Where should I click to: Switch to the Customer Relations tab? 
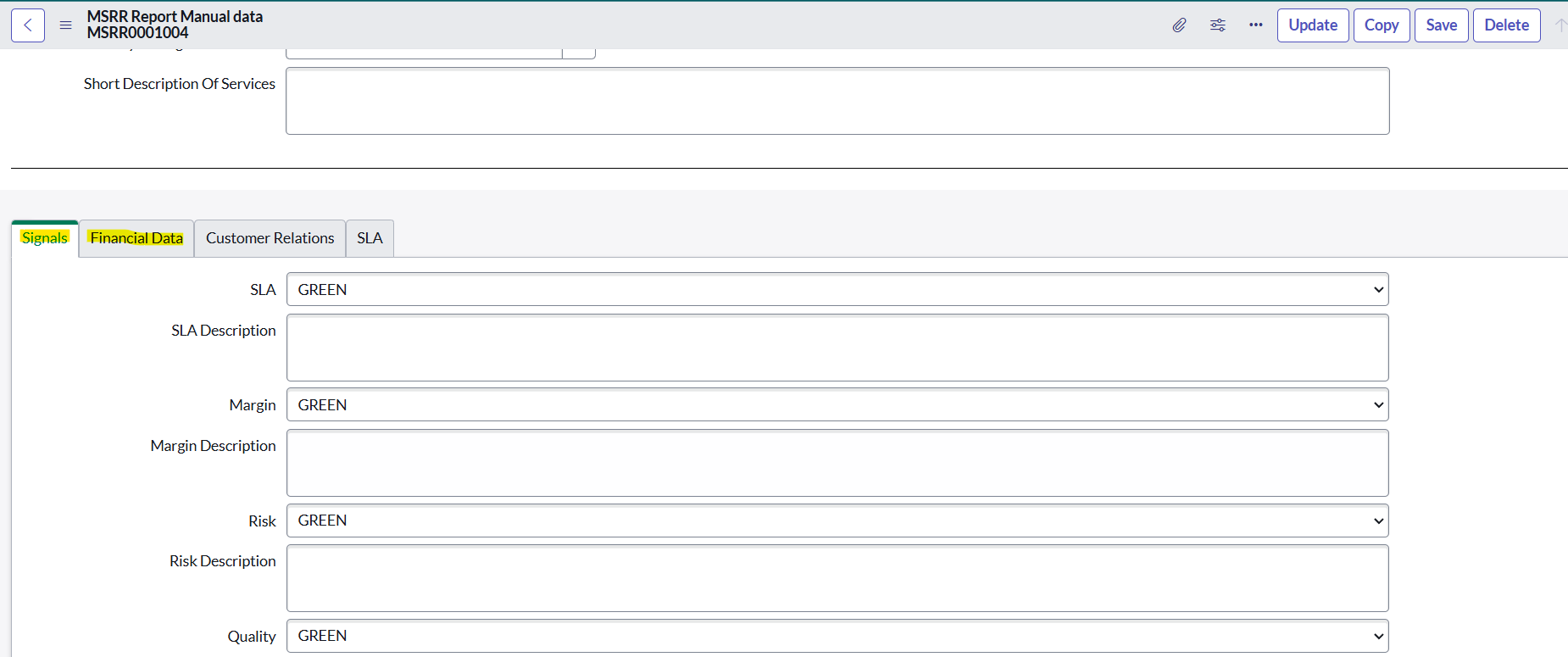point(270,238)
